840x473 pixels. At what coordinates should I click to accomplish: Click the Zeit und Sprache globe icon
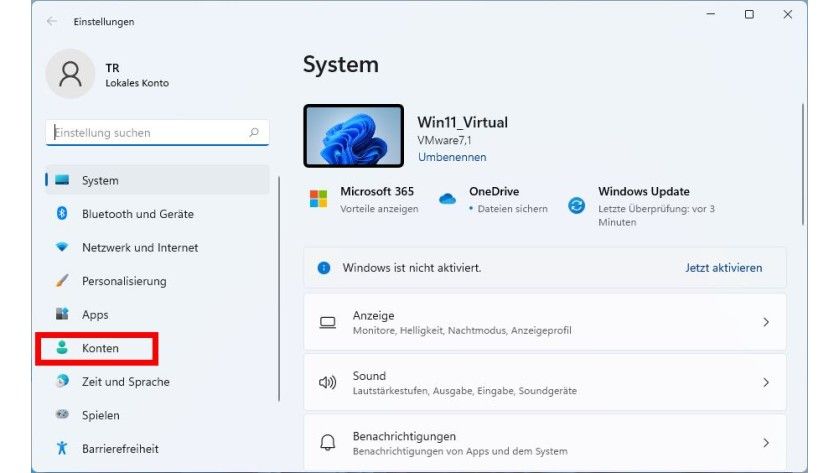point(62,381)
